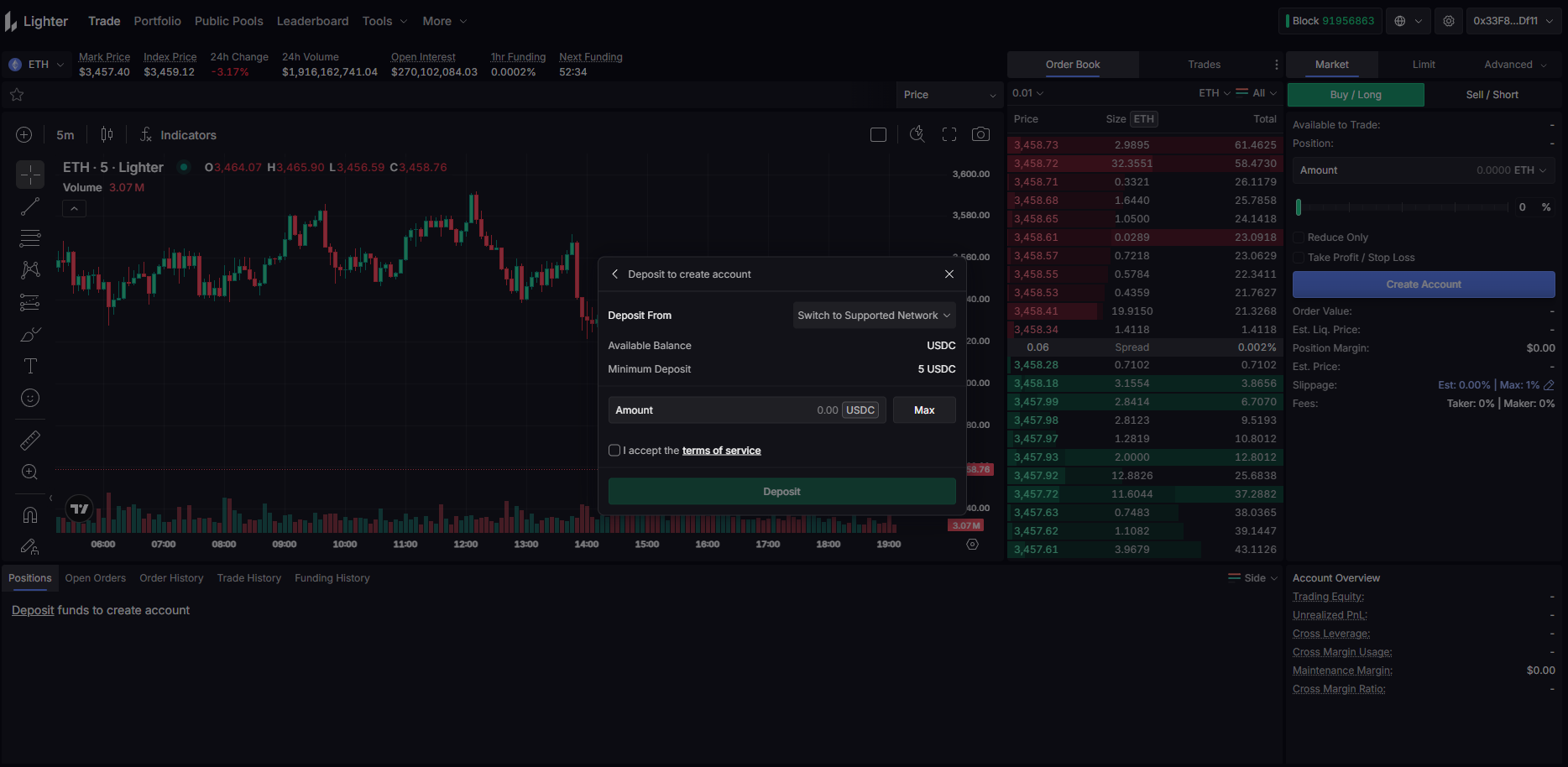The image size is (1568, 767).
Task: Click the favorite star icon
Action: [x=17, y=95]
